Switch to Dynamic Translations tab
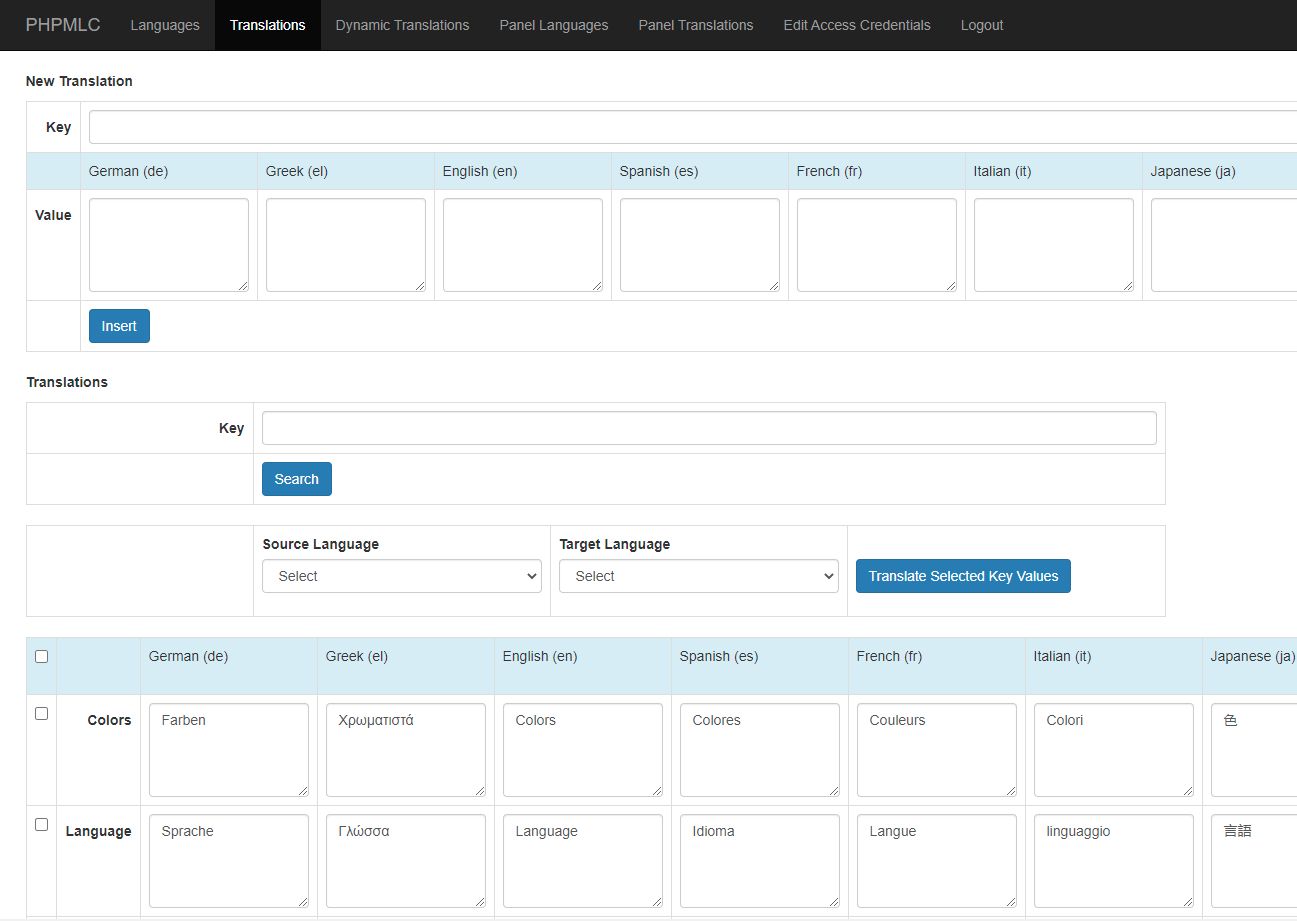This screenshot has width=1297, height=921. coord(402,25)
